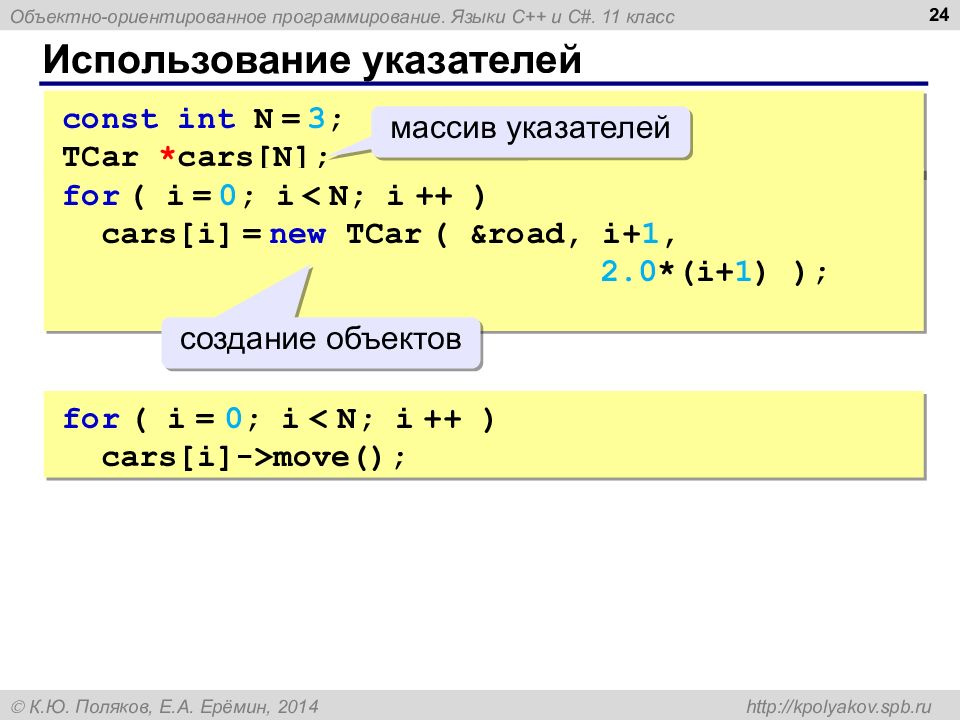960x720 pixels.
Task: Click the '&road,' argument in the code
Action: [x=525, y=234]
